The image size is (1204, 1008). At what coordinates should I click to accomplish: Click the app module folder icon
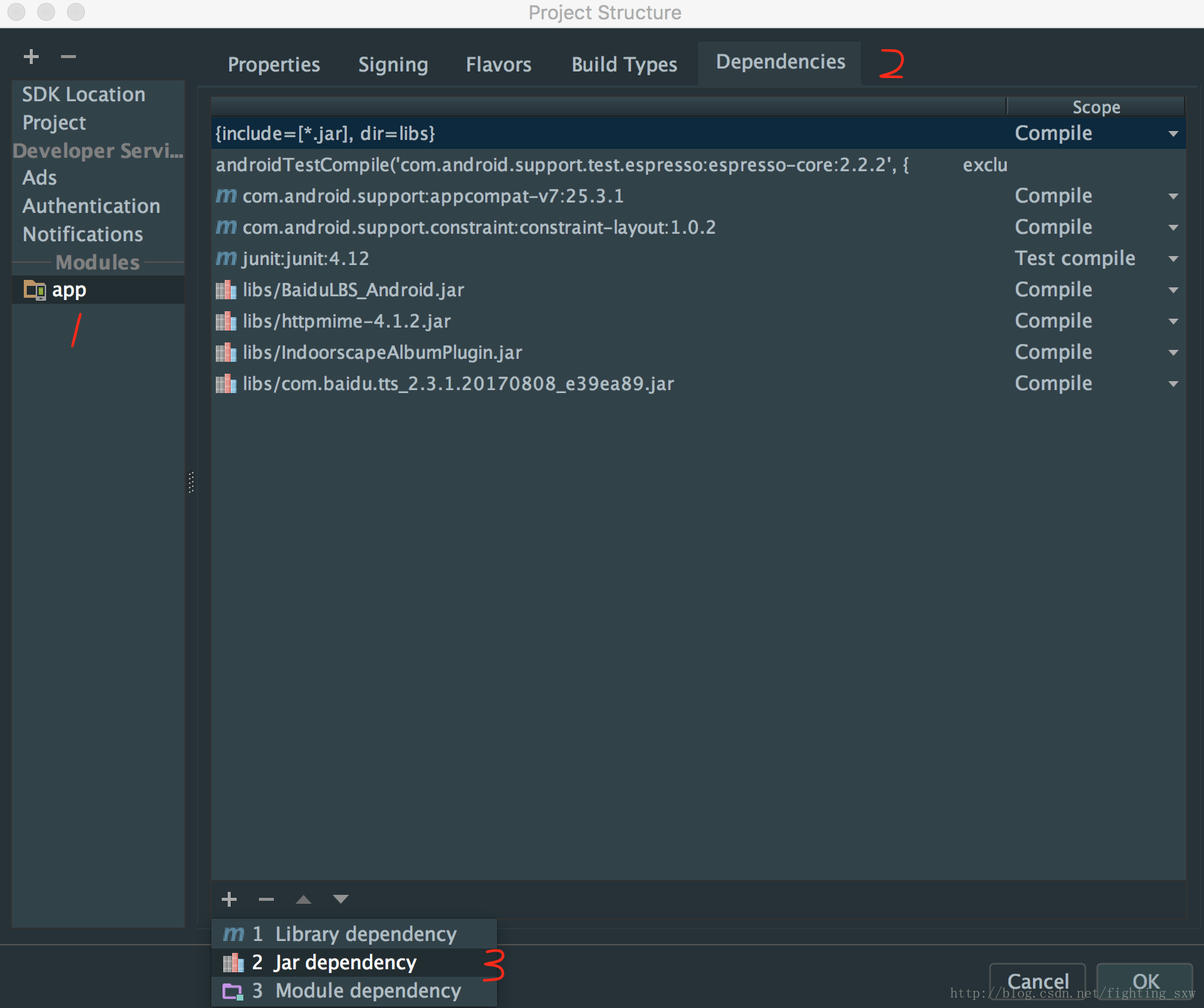(35, 290)
